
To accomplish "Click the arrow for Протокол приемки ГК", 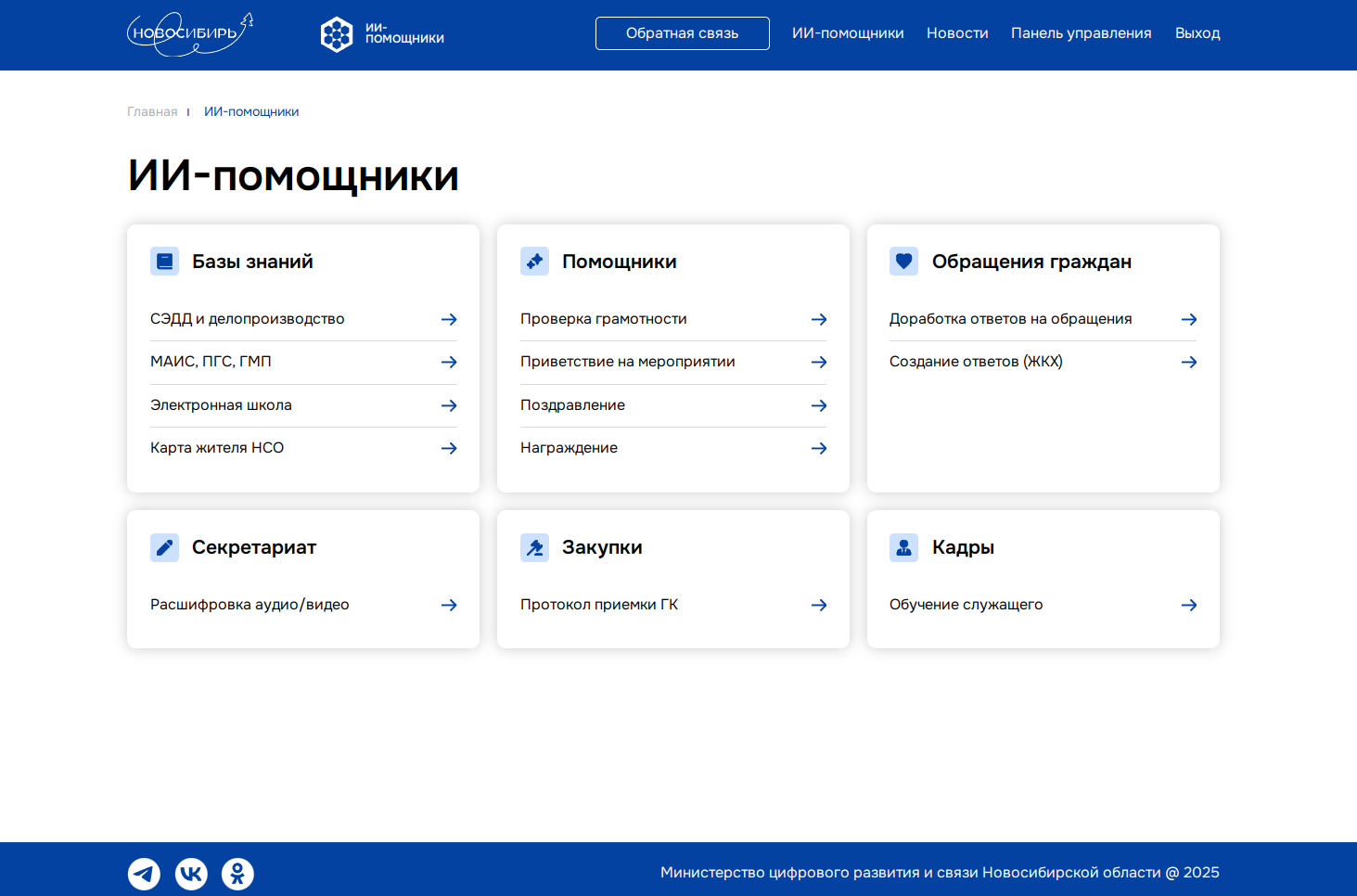I will 819,605.
